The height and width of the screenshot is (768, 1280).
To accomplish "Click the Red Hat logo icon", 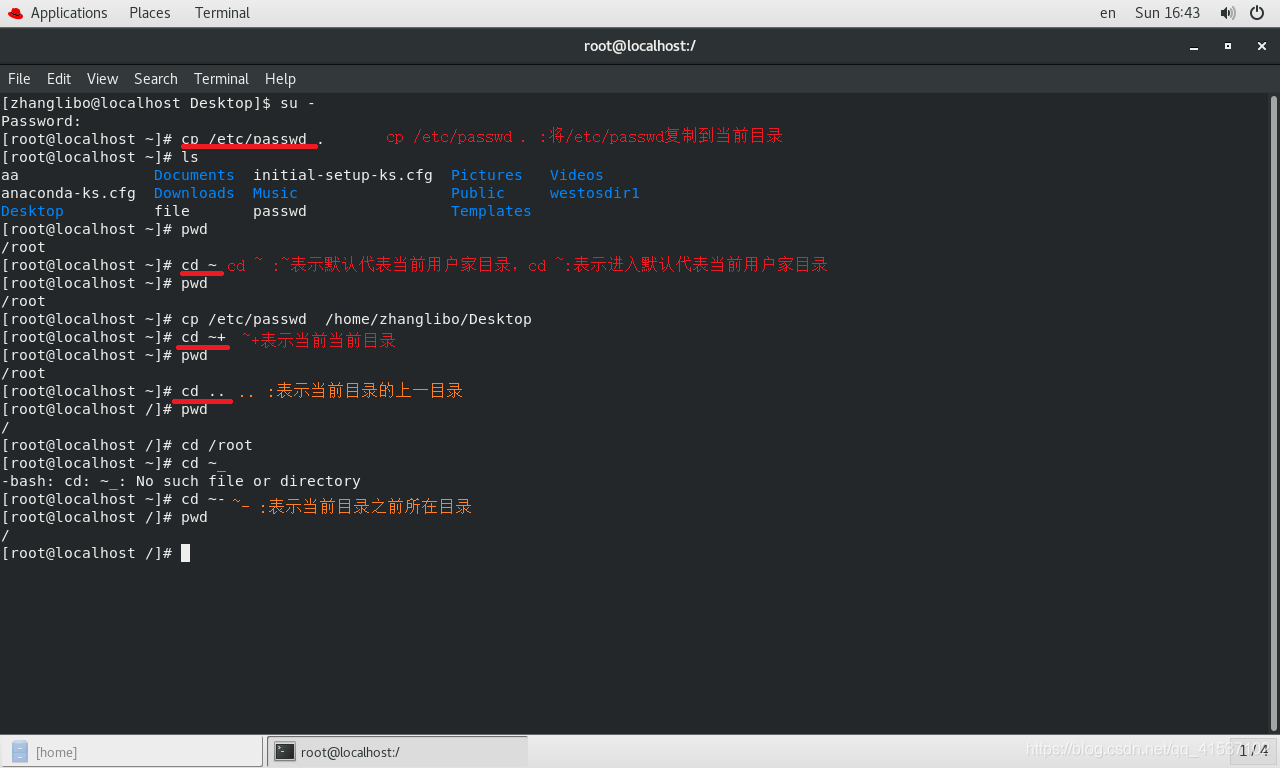I will tap(15, 13).
